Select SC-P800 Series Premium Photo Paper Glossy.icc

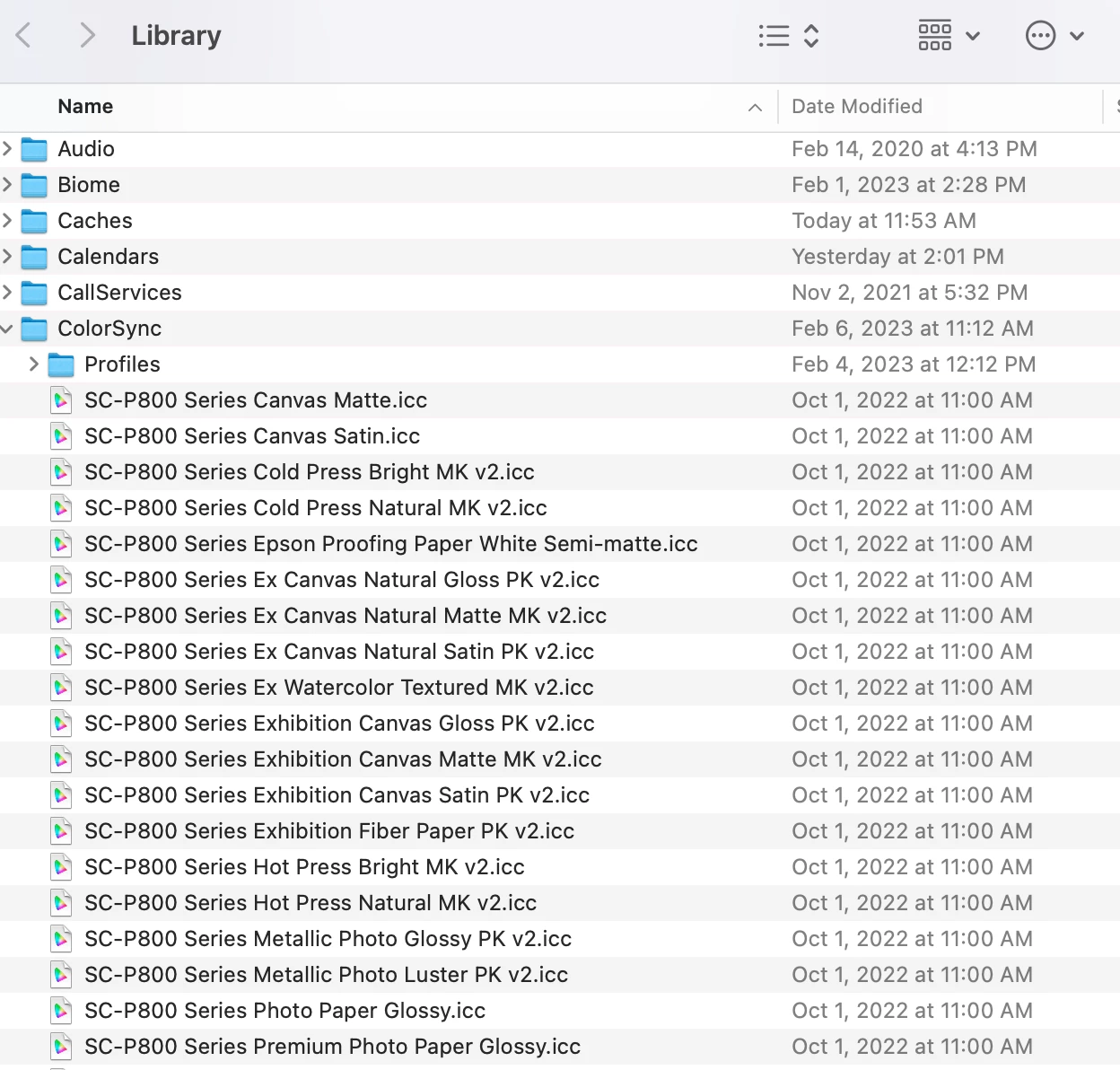(x=333, y=1047)
